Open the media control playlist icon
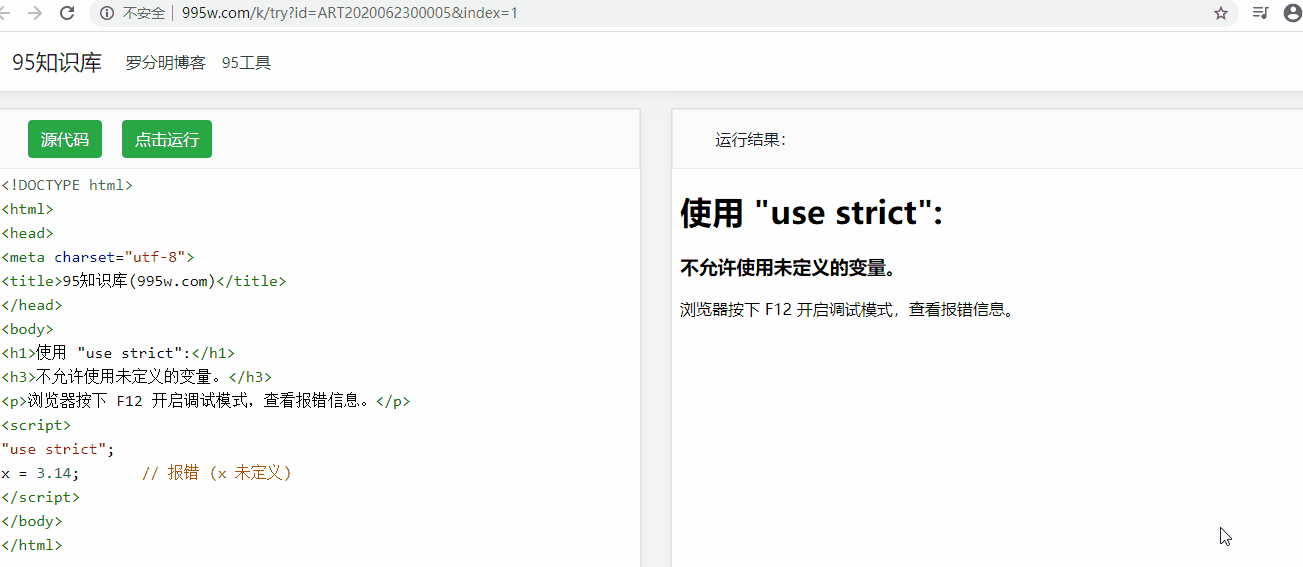 [x=1261, y=13]
